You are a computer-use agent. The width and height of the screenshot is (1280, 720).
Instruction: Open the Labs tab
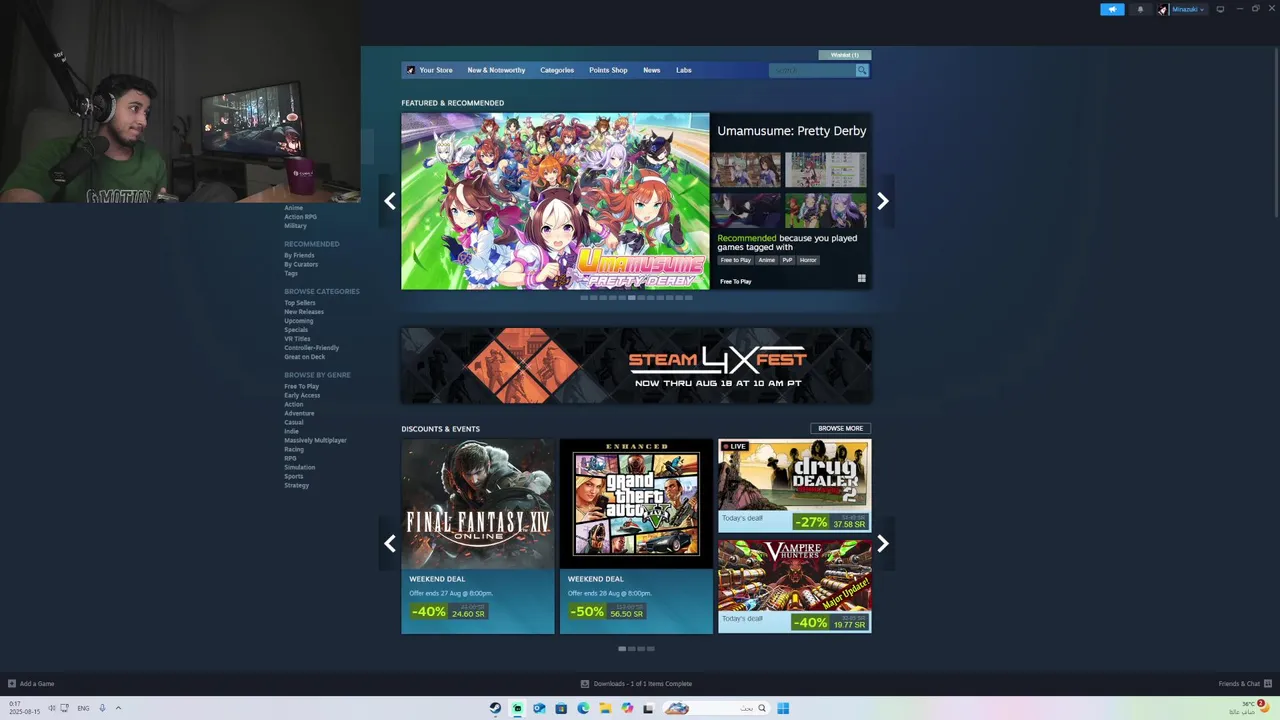684,70
